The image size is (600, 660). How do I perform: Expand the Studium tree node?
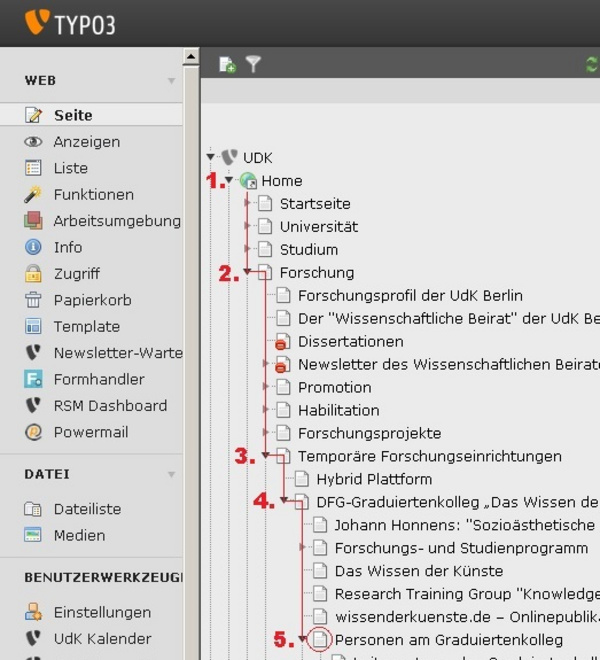point(248,249)
